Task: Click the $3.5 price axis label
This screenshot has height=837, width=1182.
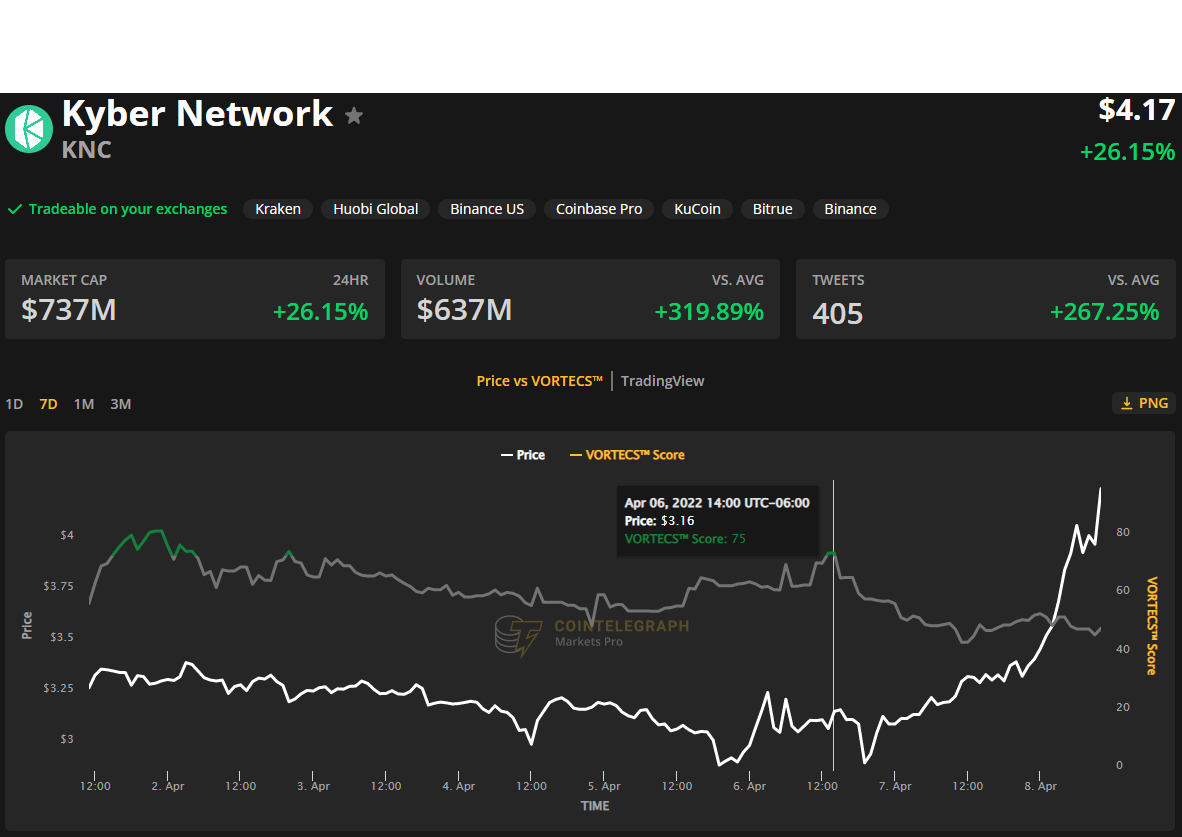Action: [62, 637]
